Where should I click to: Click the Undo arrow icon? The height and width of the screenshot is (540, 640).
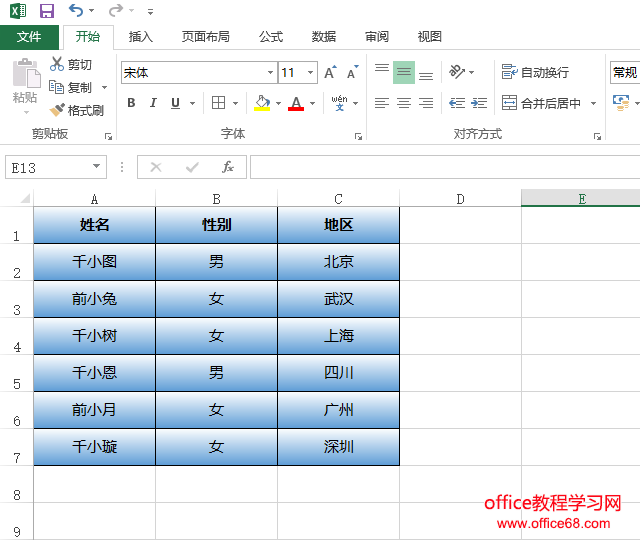pyautogui.click(x=76, y=10)
